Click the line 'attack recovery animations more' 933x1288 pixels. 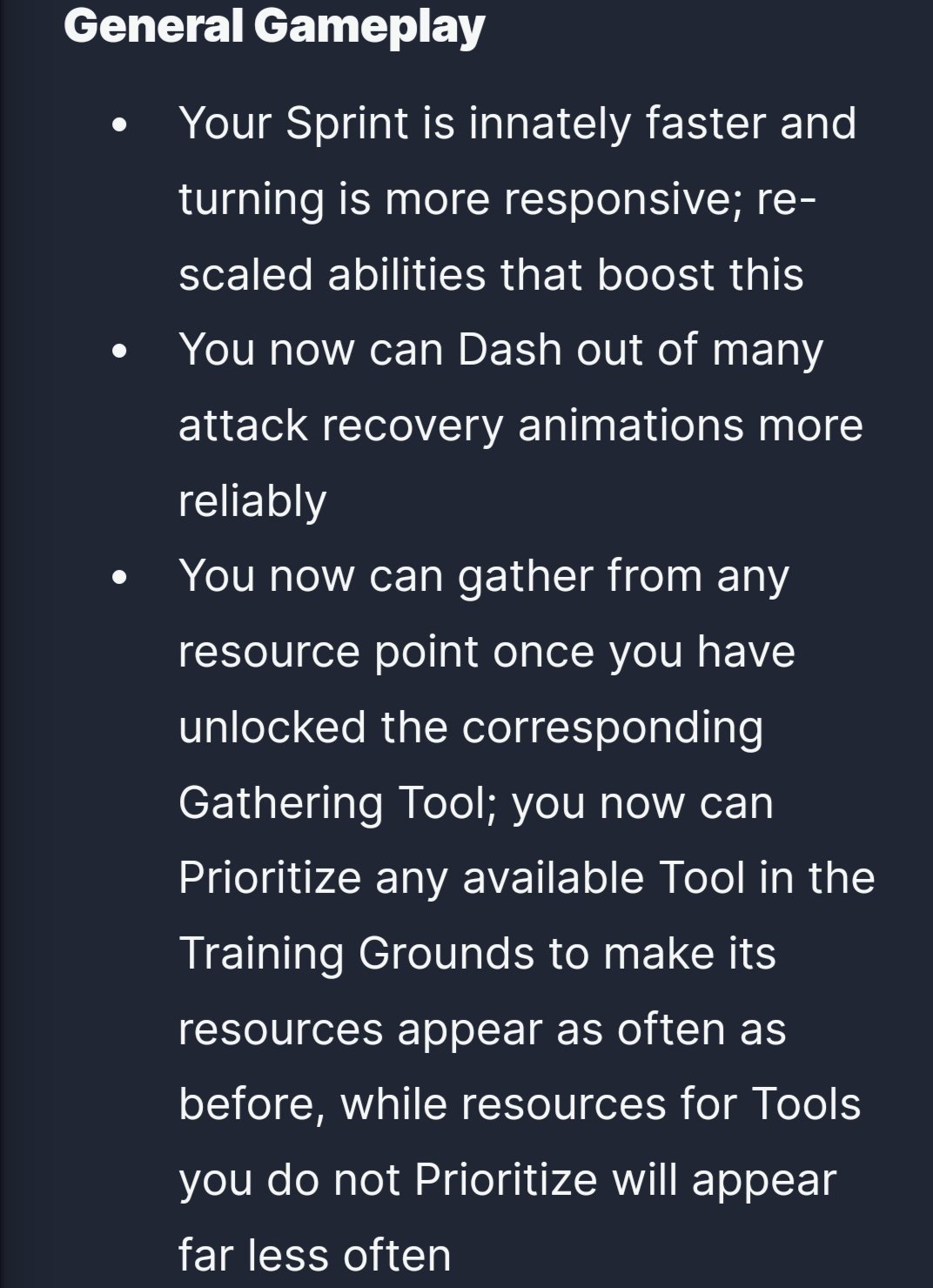coord(520,426)
